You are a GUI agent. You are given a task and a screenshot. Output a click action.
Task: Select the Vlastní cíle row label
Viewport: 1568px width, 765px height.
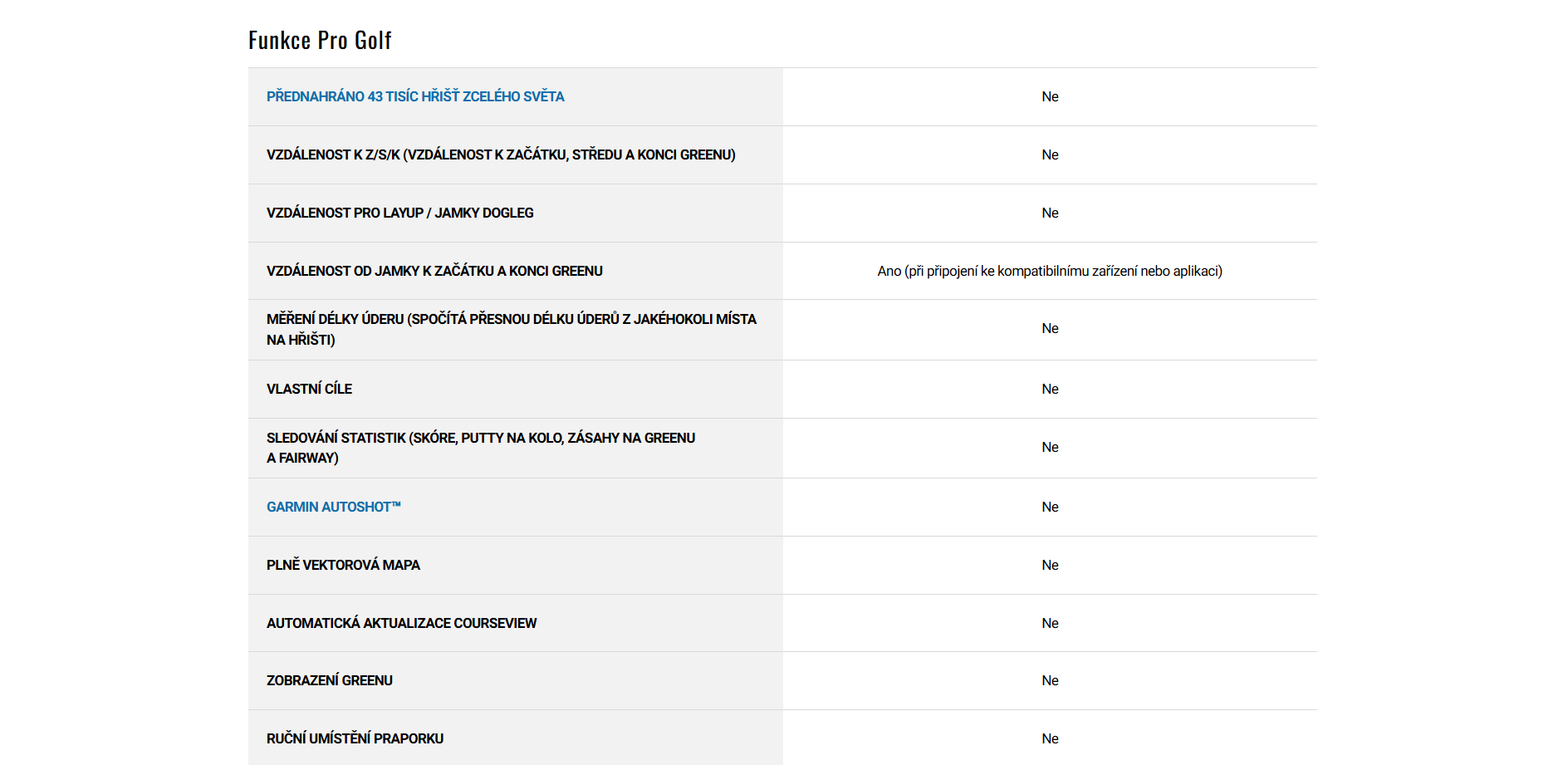pyautogui.click(x=309, y=389)
